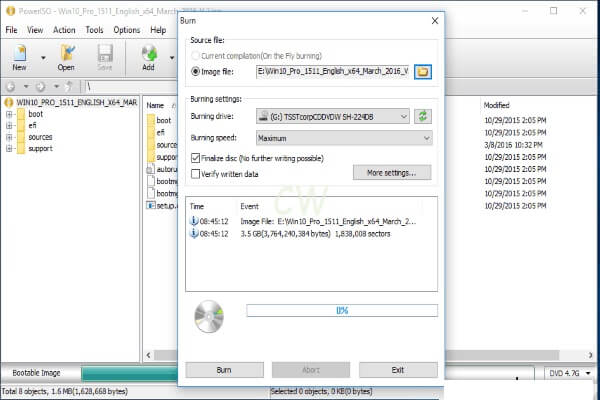Viewport: 600px width, 400px height.
Task: Open the Tools menu
Action: coord(94,30)
